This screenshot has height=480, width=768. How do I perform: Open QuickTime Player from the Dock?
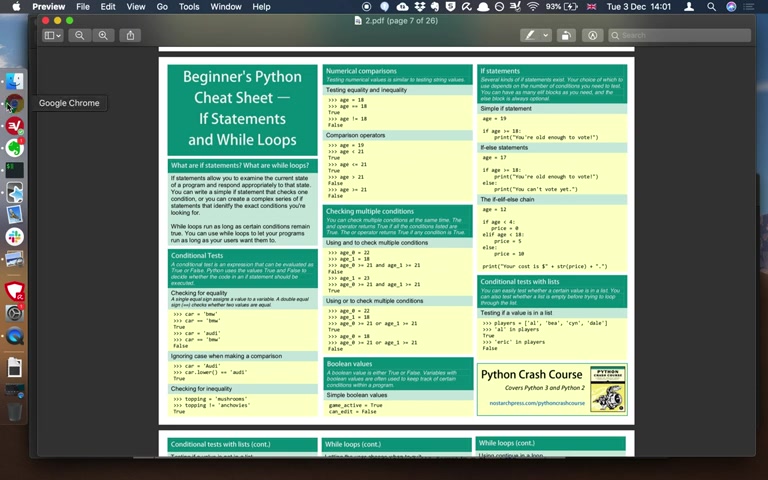(x=15, y=336)
